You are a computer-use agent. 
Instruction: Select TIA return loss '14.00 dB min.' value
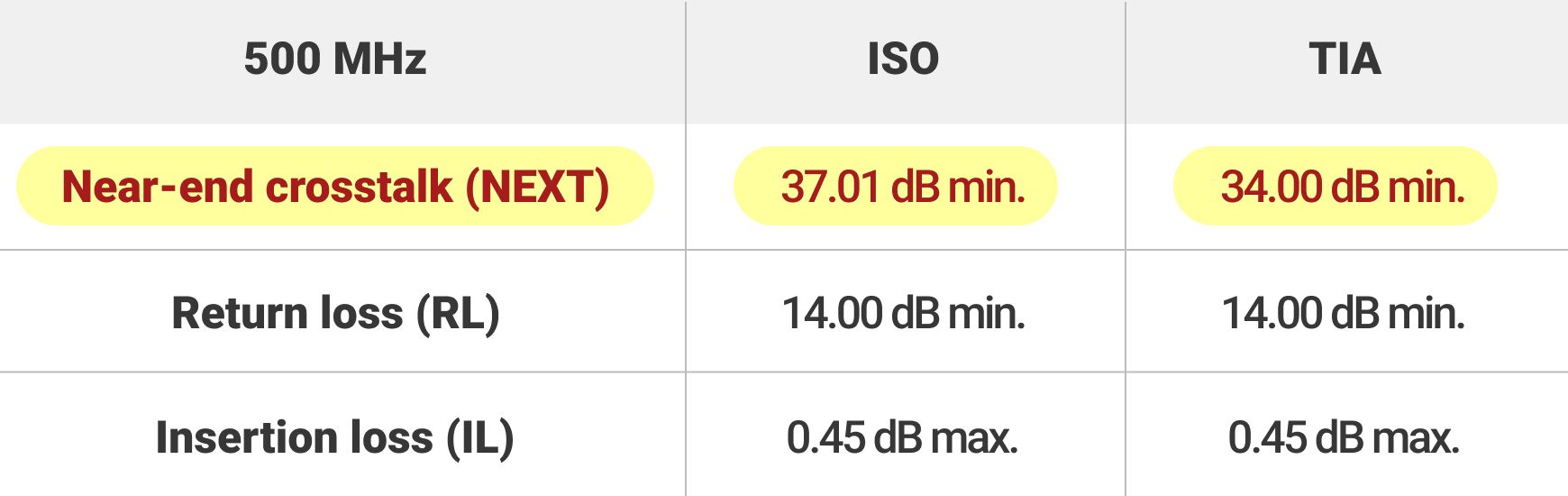[1343, 313]
